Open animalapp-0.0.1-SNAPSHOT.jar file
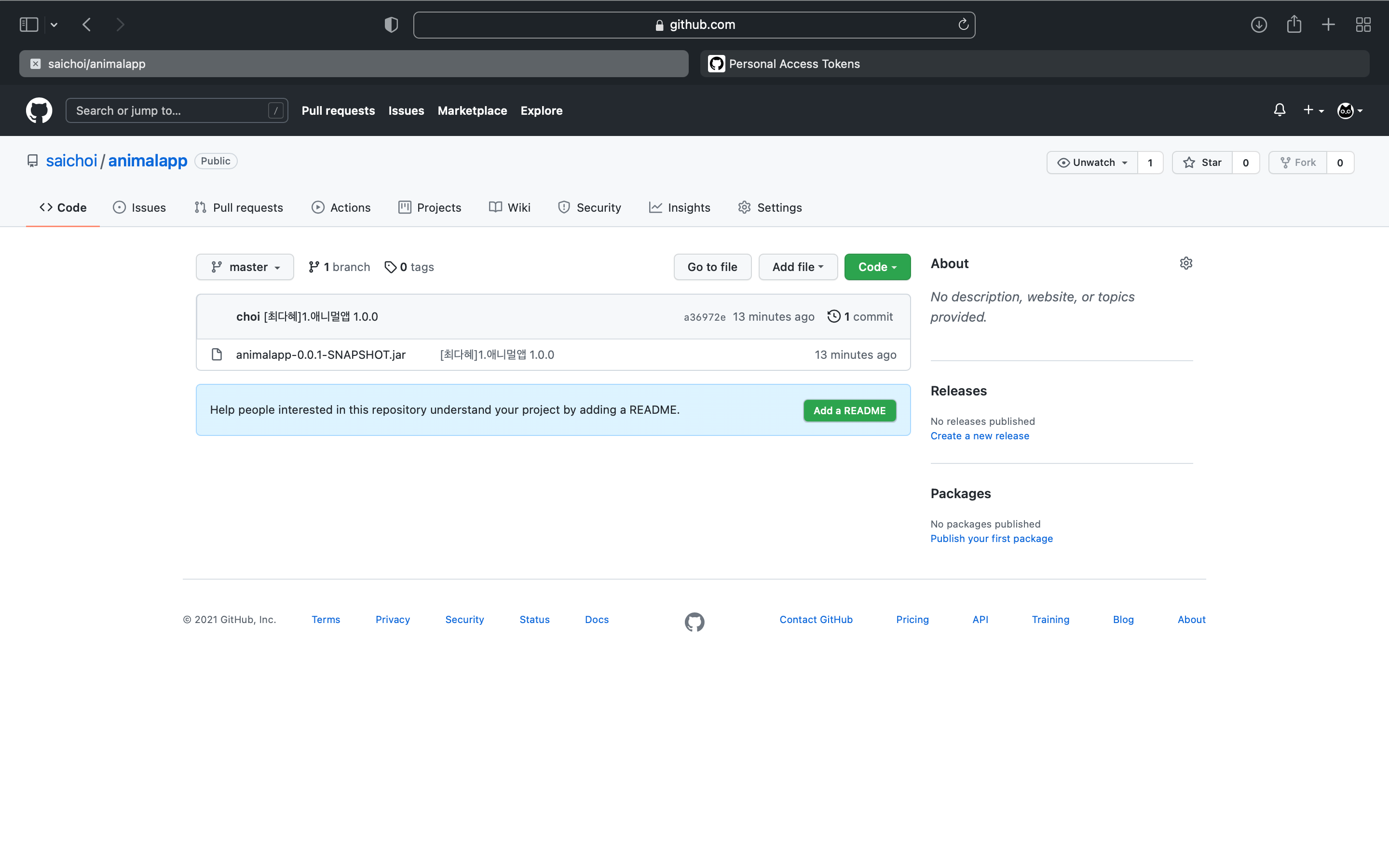This screenshot has height=868, width=1389. pos(321,354)
